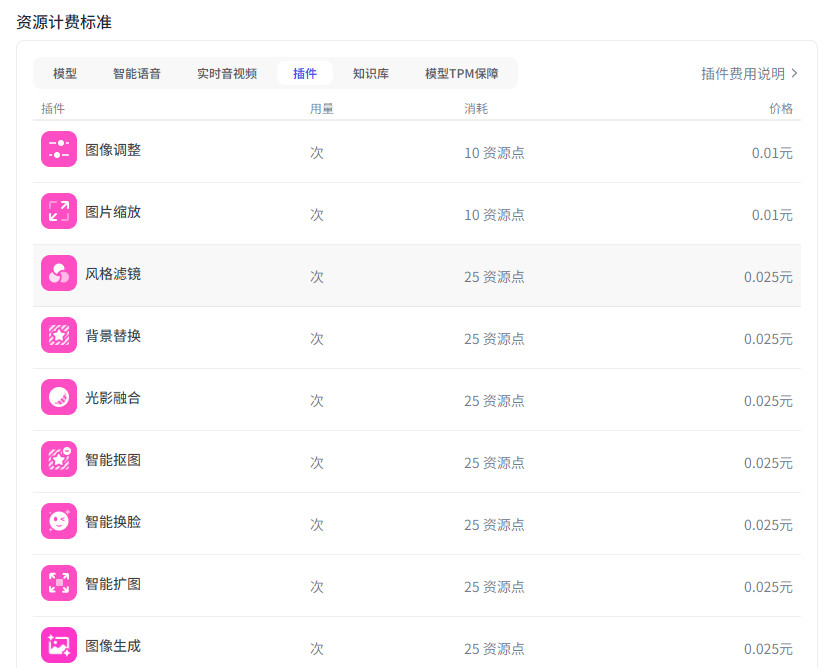
Task: Click the 背景替换 plugin icon
Action: coord(59,335)
